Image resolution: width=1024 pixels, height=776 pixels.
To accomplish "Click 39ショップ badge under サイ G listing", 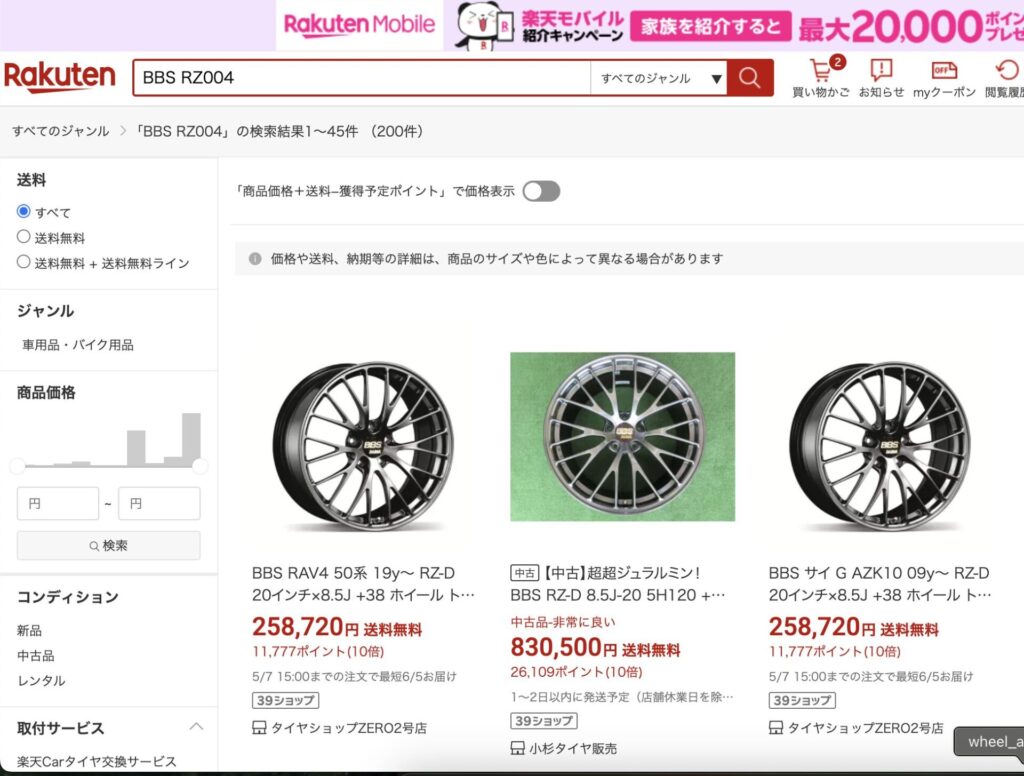I will coord(802,700).
